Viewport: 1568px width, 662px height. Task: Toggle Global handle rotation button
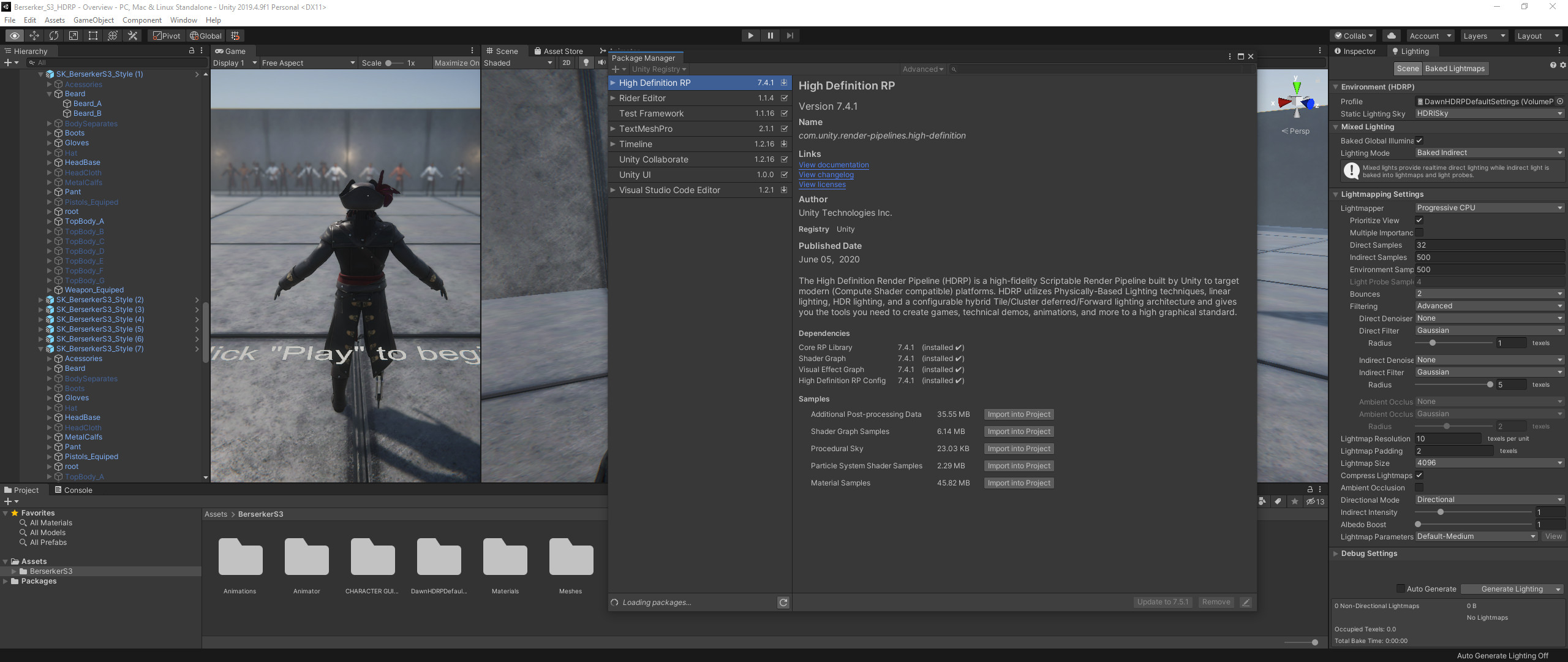[206, 36]
